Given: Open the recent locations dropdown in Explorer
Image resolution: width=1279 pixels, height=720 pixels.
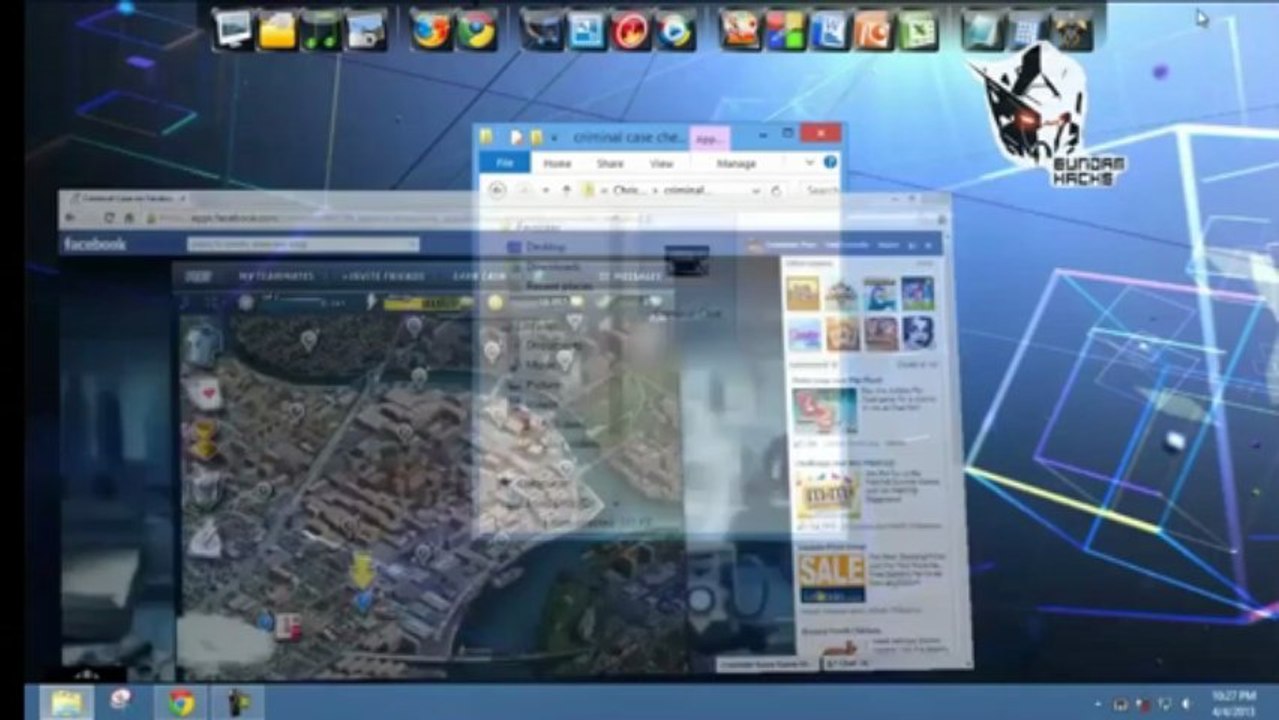Looking at the screenshot, I should click(x=546, y=189).
